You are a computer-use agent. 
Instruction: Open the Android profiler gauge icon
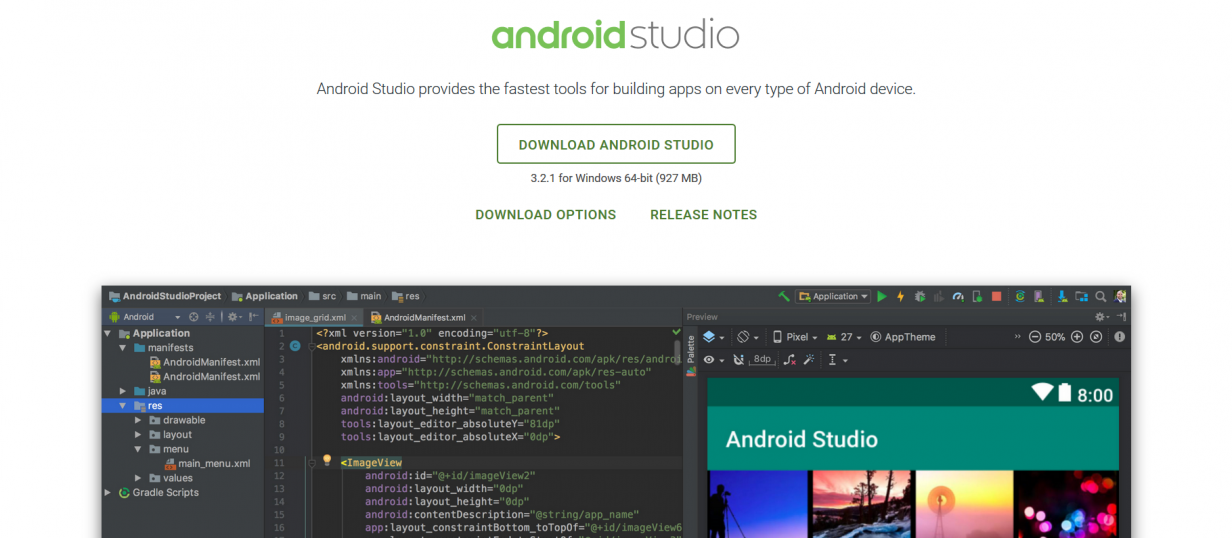coord(958,297)
